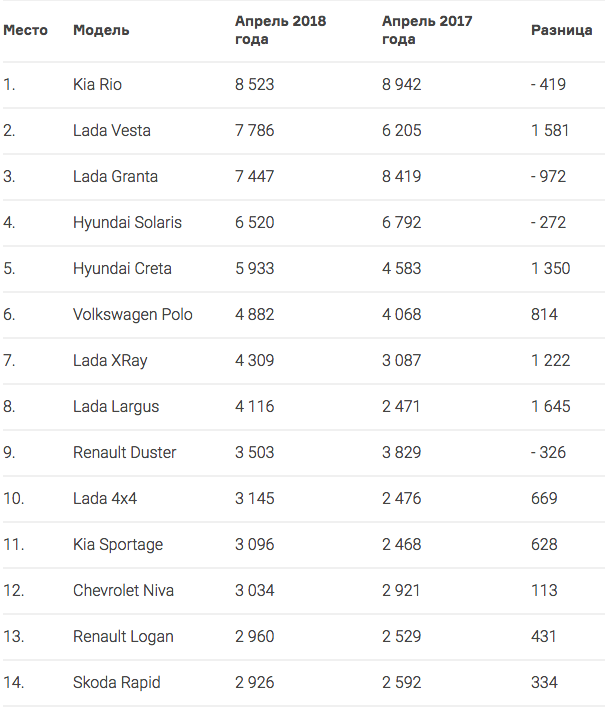This screenshot has width=608, height=708.
Task: Click the Разница column header
Action: (x=562, y=30)
